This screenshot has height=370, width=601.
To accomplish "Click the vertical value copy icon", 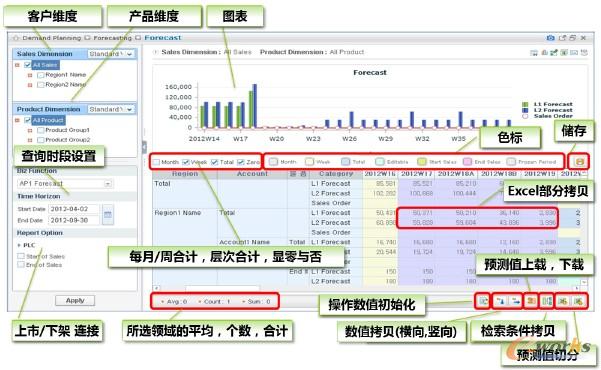I will click(x=500, y=301).
